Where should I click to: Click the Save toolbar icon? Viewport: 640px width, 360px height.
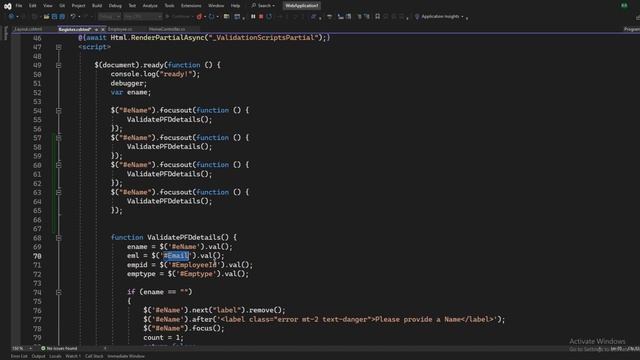pos(54,17)
